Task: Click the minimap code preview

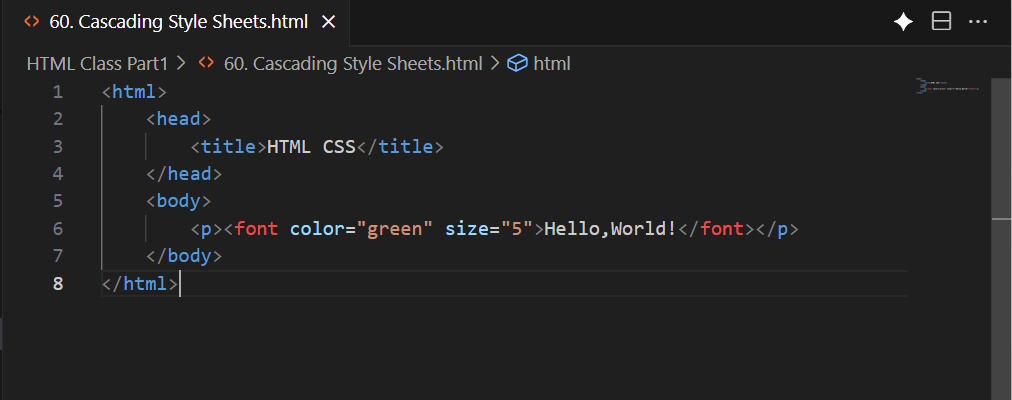Action: 947,87
